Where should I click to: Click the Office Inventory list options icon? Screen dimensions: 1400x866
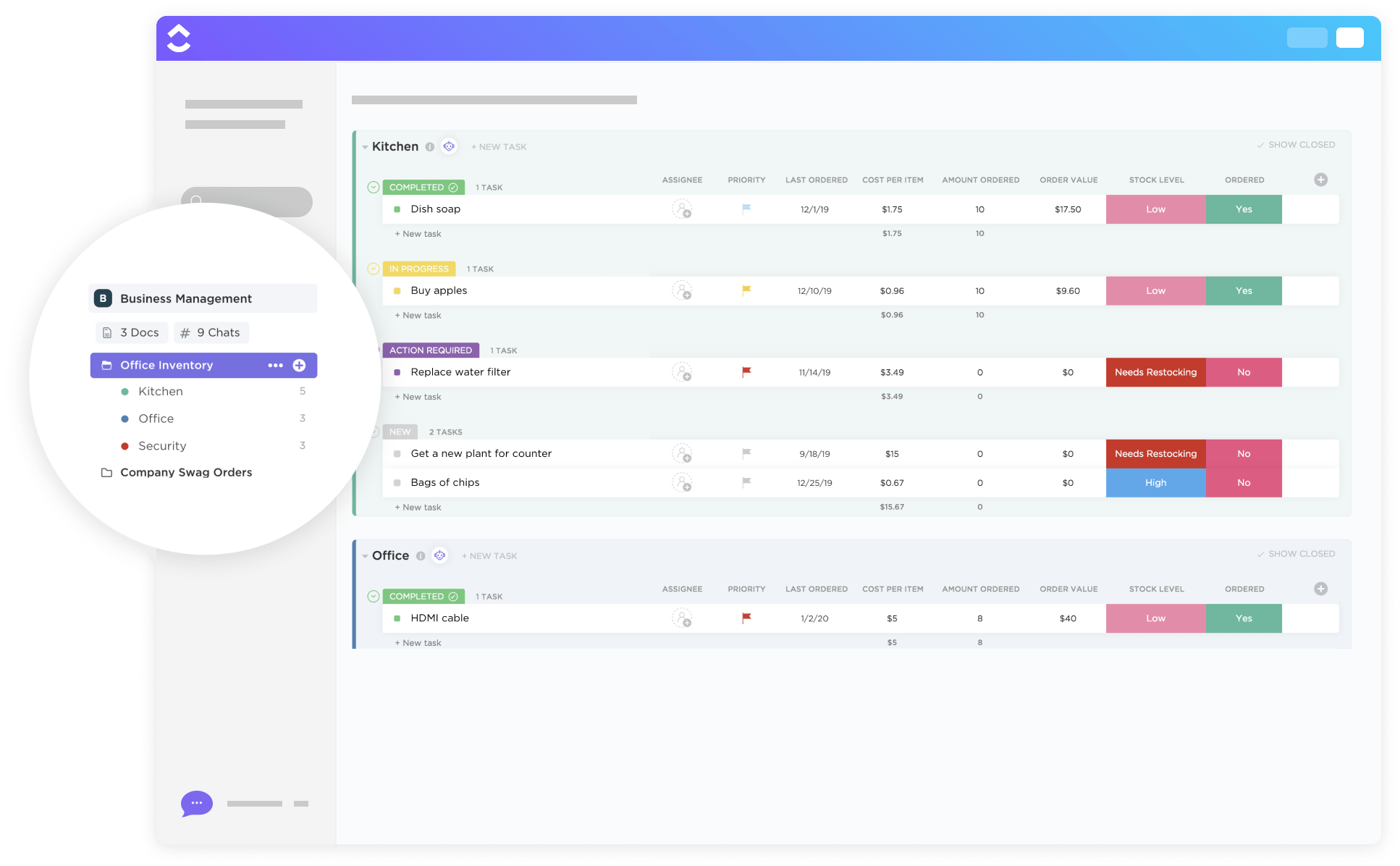[x=276, y=365]
